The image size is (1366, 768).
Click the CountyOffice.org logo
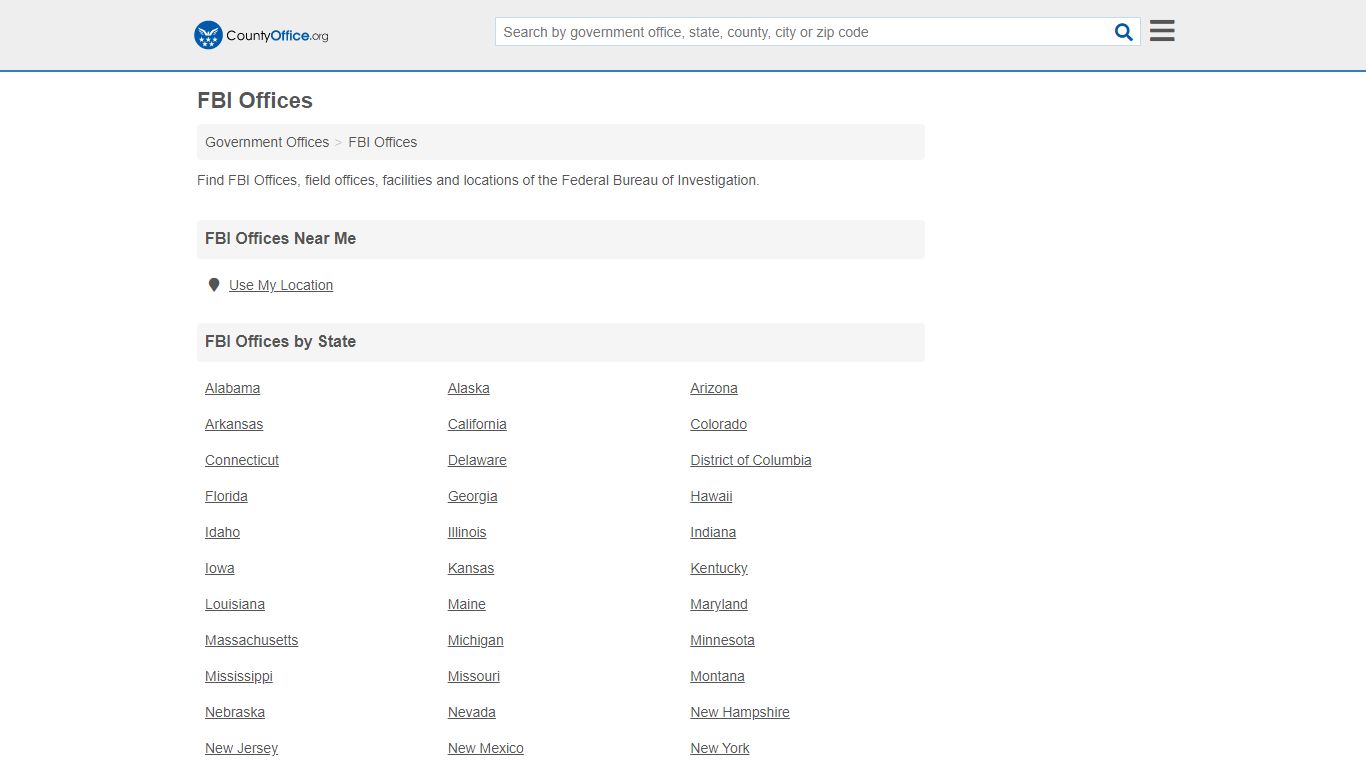(261, 35)
